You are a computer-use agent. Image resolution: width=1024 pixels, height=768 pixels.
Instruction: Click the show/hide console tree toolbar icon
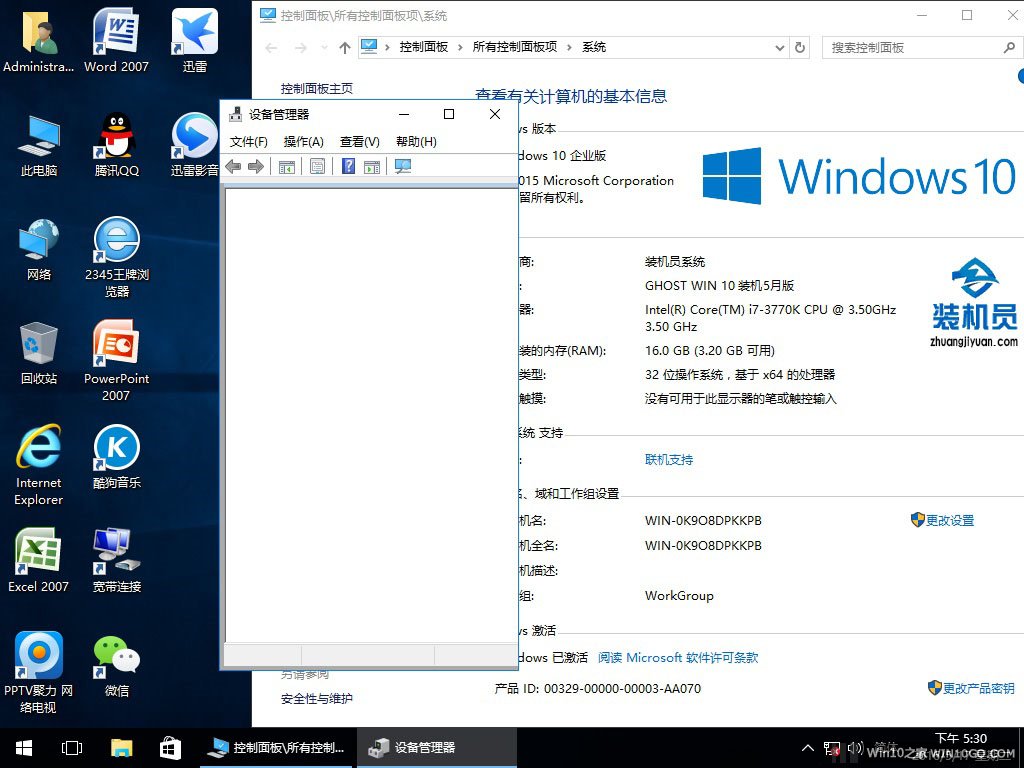(x=287, y=167)
